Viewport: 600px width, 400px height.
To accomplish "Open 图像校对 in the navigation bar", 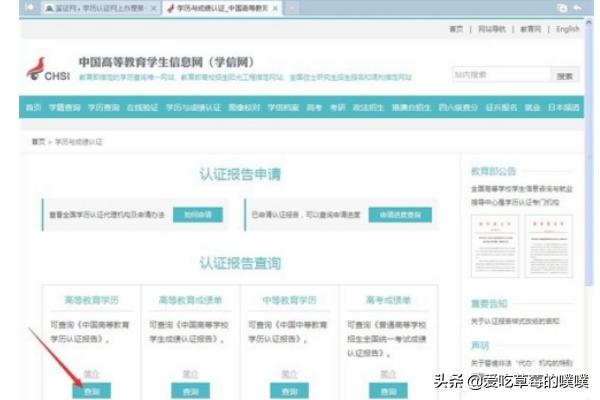I will 244,108.
